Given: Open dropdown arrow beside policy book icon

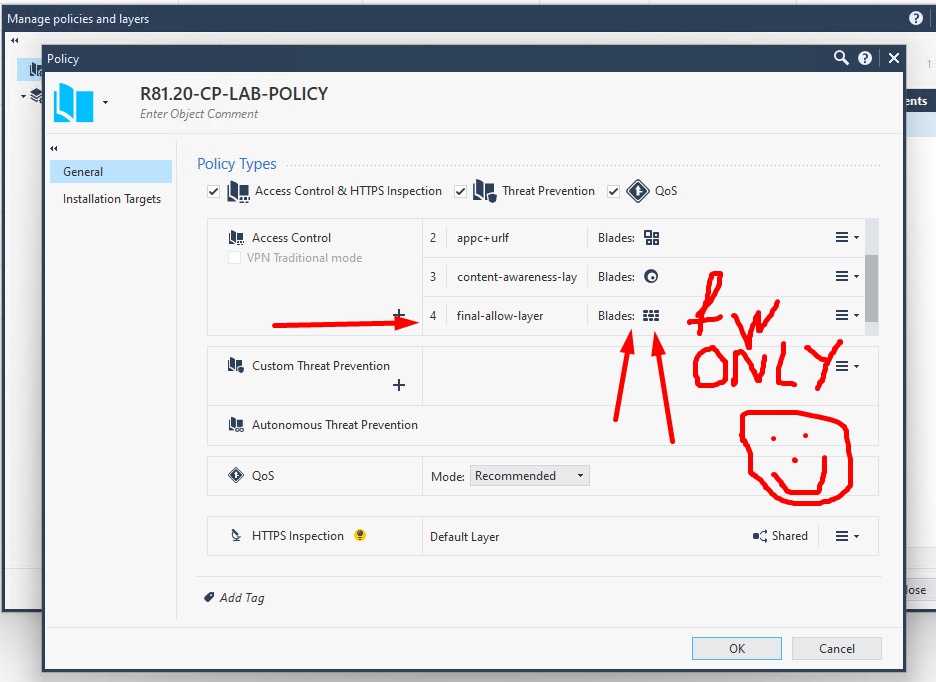Looking at the screenshot, I should tap(106, 102).
